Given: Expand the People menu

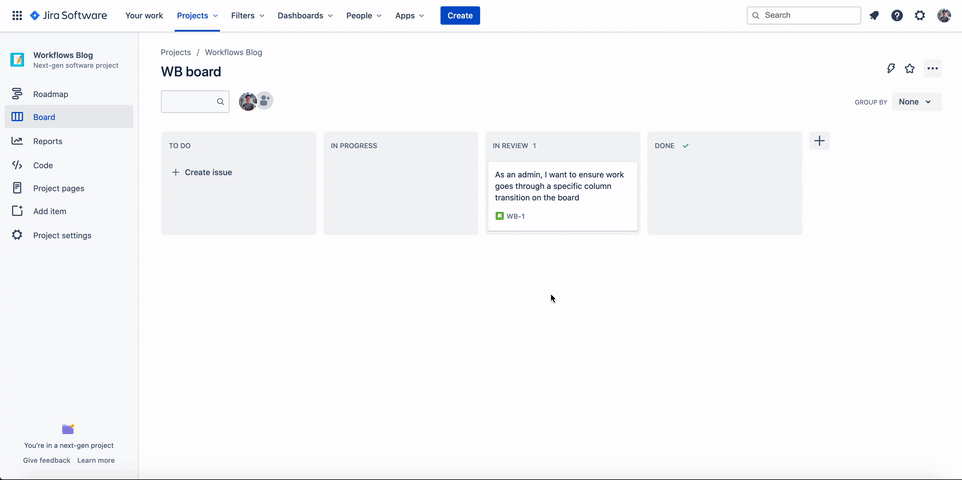Looking at the screenshot, I should (364, 15).
